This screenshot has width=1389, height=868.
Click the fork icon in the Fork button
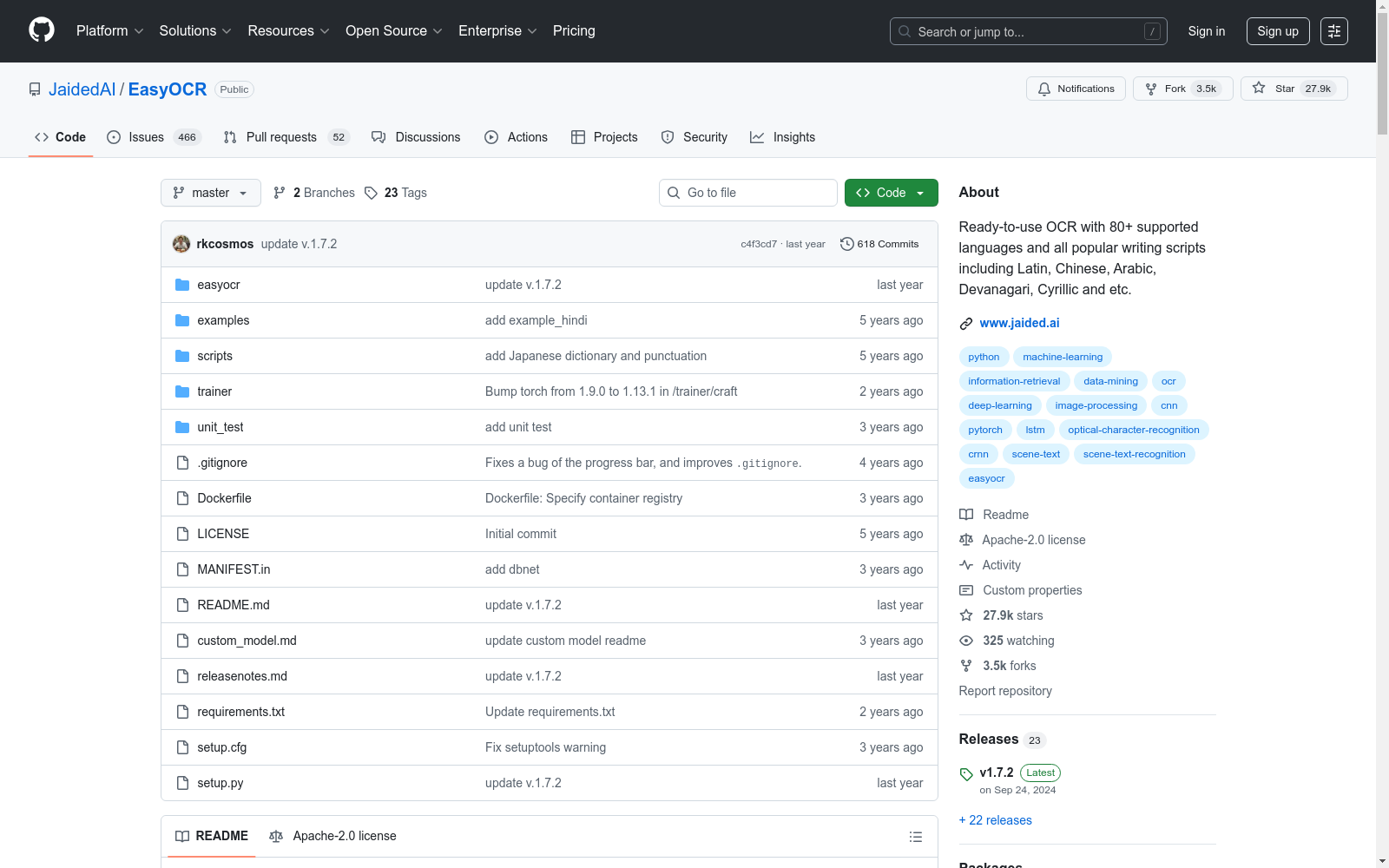pyautogui.click(x=1151, y=89)
